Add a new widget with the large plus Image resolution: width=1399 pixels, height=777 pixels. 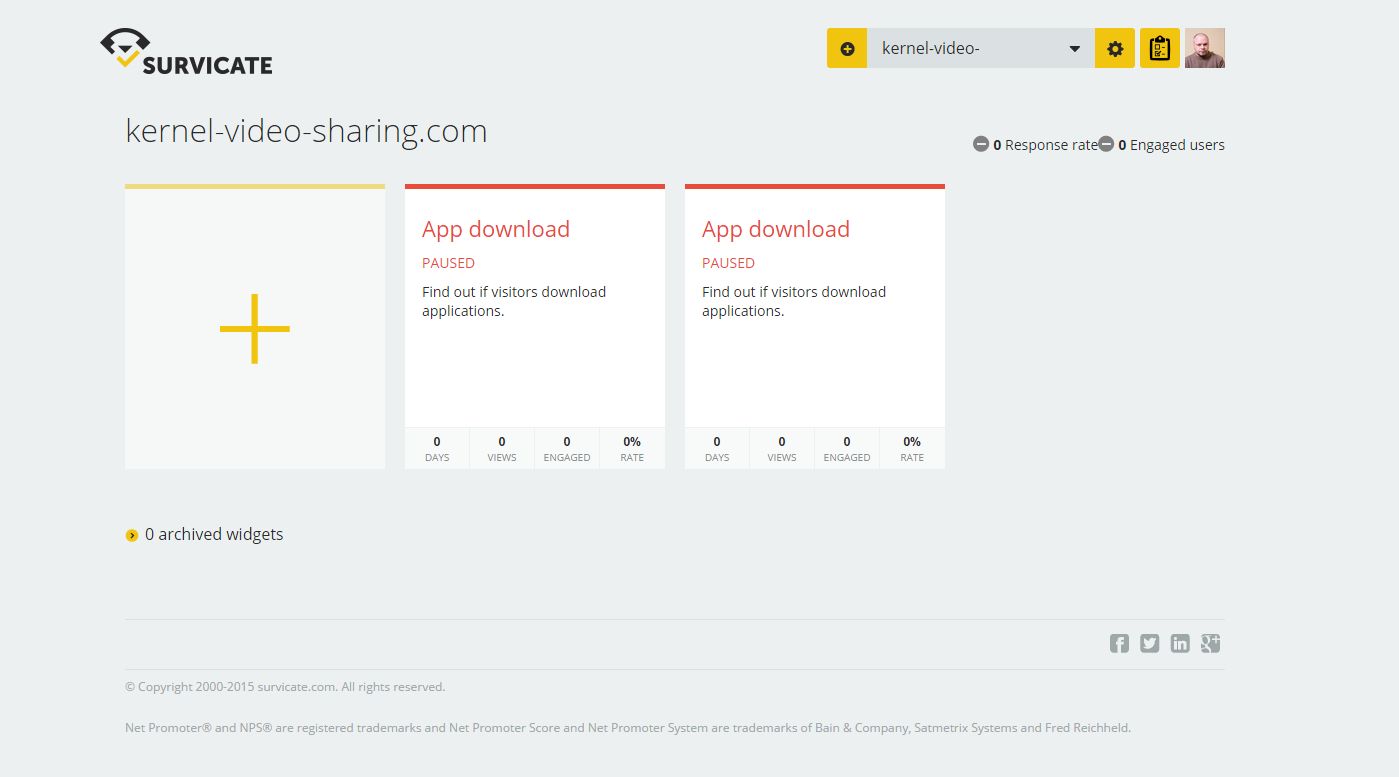pos(255,328)
